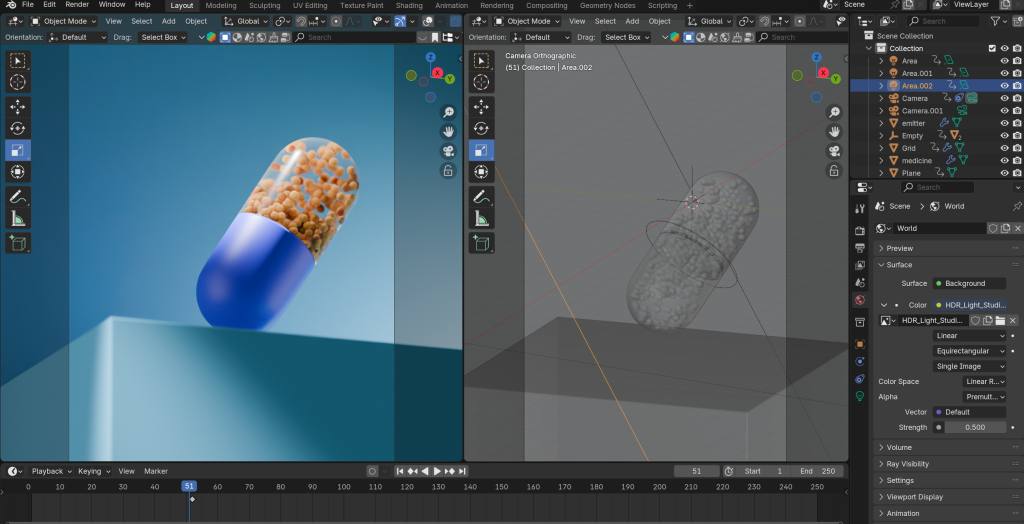This screenshot has width=1024, height=524.
Task: Activate the Annotate tool in left viewport
Action: click(x=18, y=197)
